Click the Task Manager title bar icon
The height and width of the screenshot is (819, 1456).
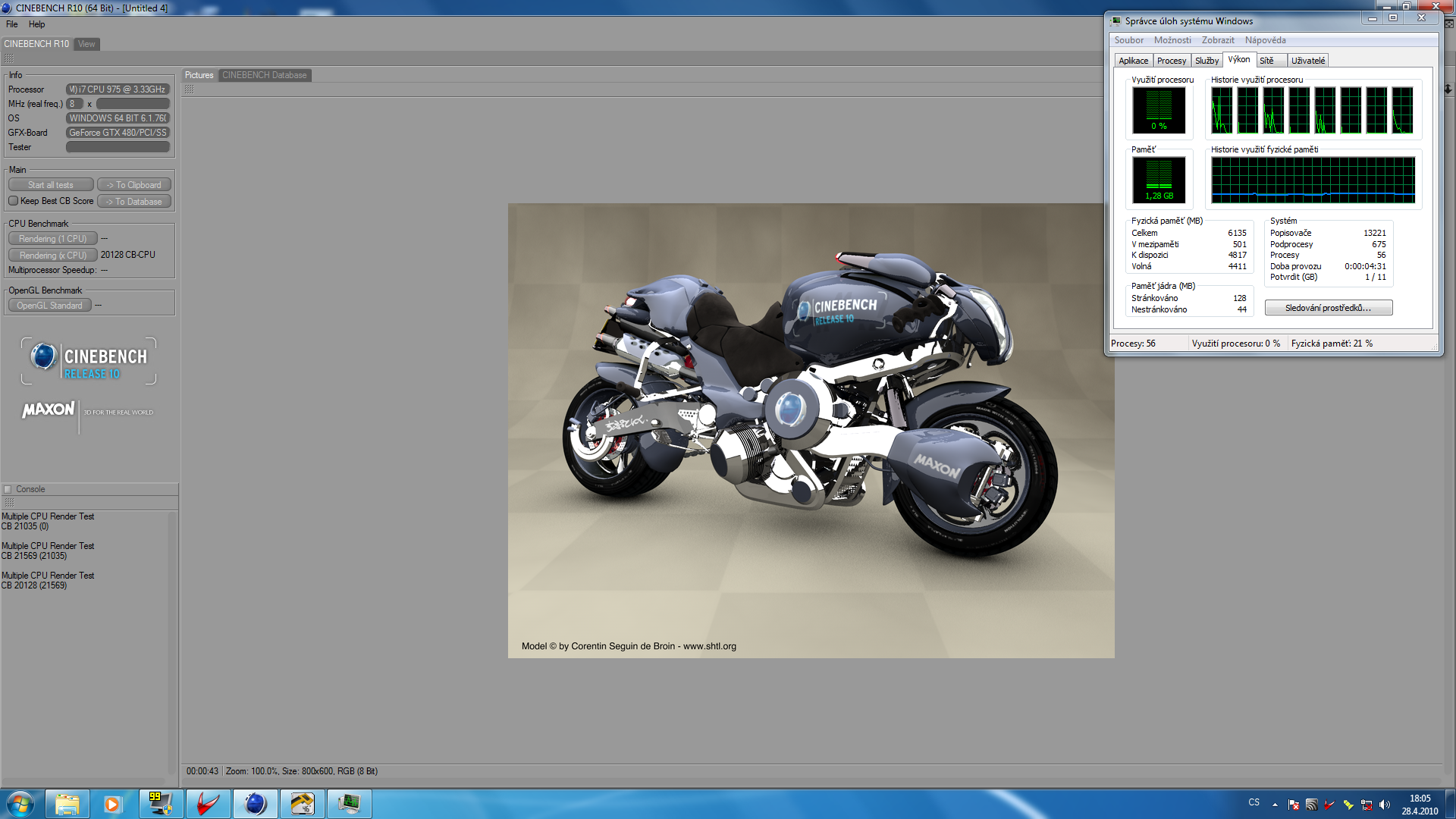point(1116,20)
